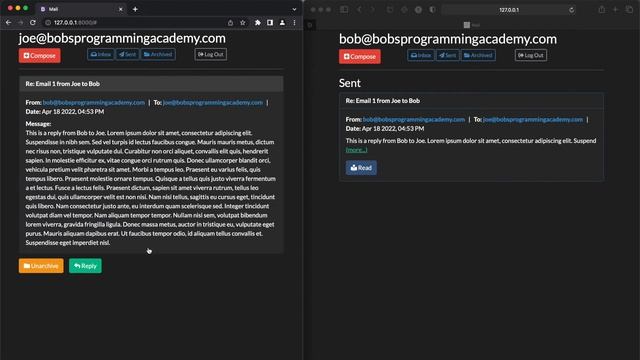This screenshot has width=640, height=360.
Task: Click the From address in bob's Sent email
Action: pyautogui.click(x=414, y=120)
